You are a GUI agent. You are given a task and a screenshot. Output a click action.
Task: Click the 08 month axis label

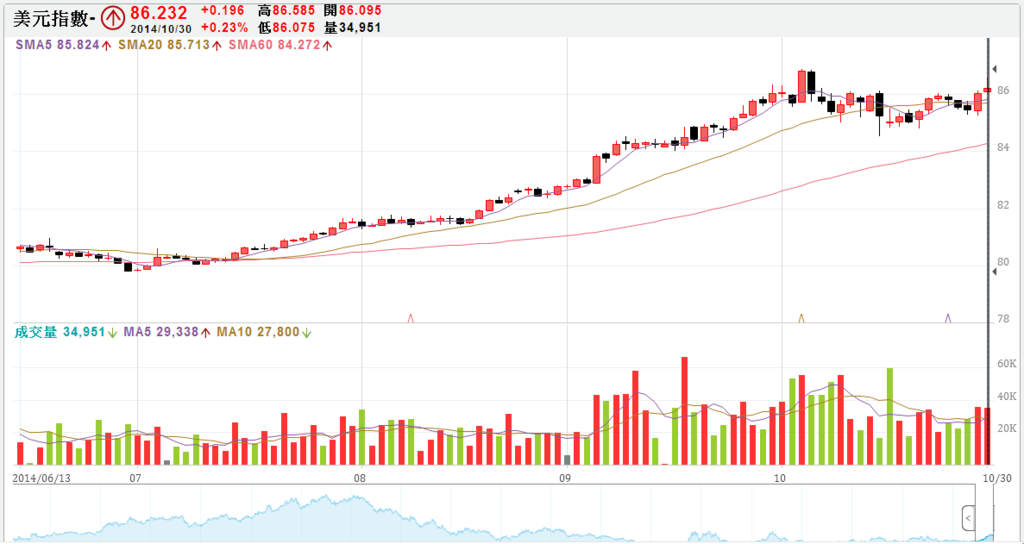(x=360, y=477)
